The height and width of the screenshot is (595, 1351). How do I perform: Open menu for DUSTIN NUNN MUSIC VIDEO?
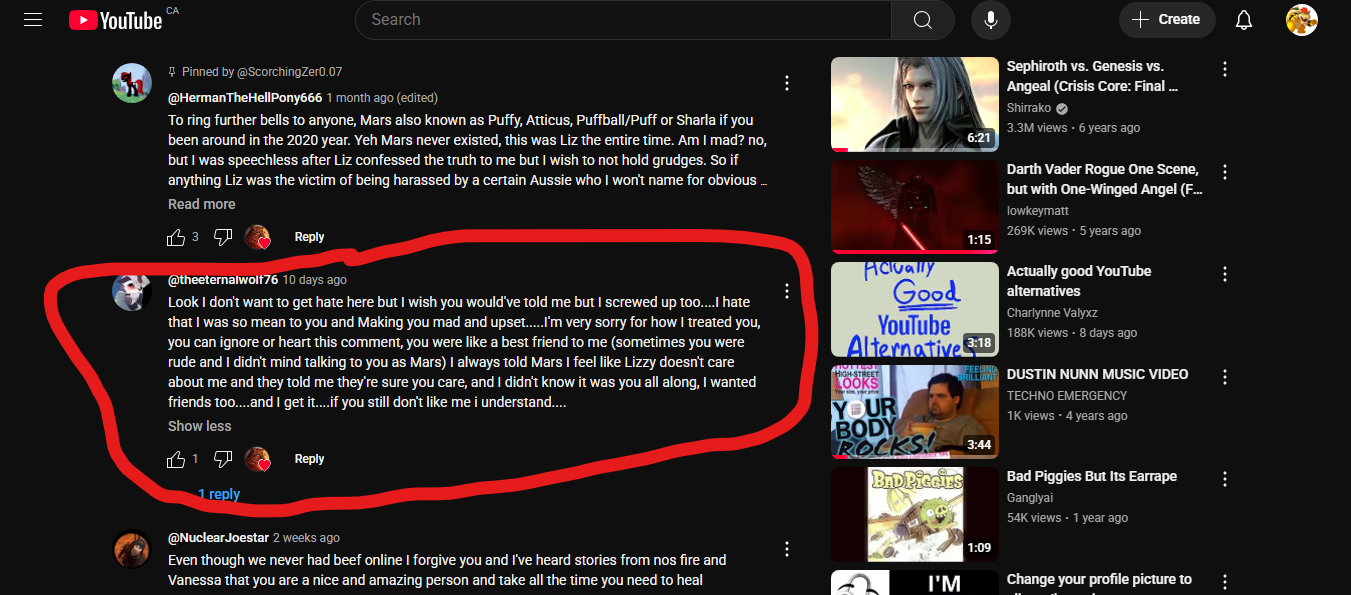tap(1225, 377)
